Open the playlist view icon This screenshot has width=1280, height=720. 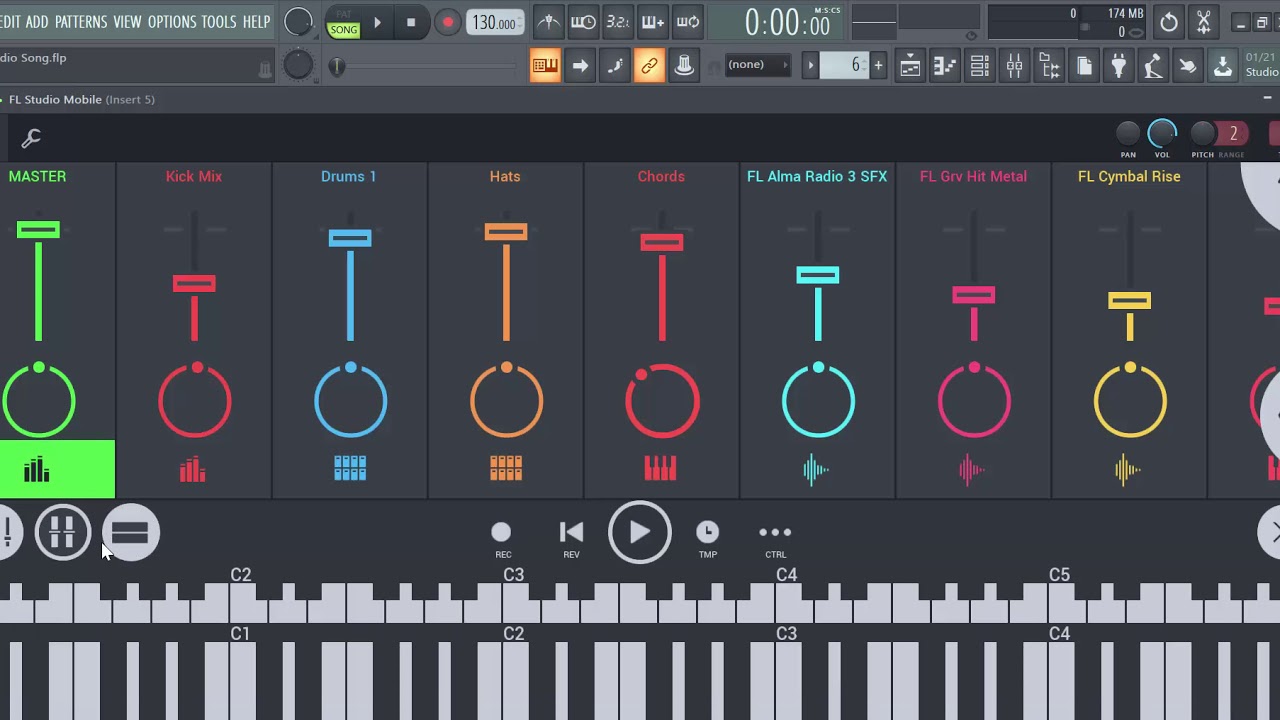point(910,66)
